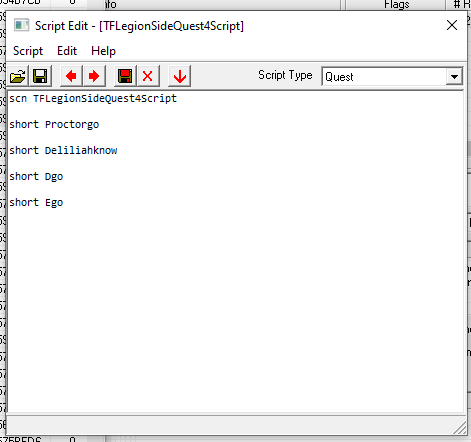Expand the Script Type dropdown arrow
Viewport: 471px width, 442px height.
pos(454,77)
